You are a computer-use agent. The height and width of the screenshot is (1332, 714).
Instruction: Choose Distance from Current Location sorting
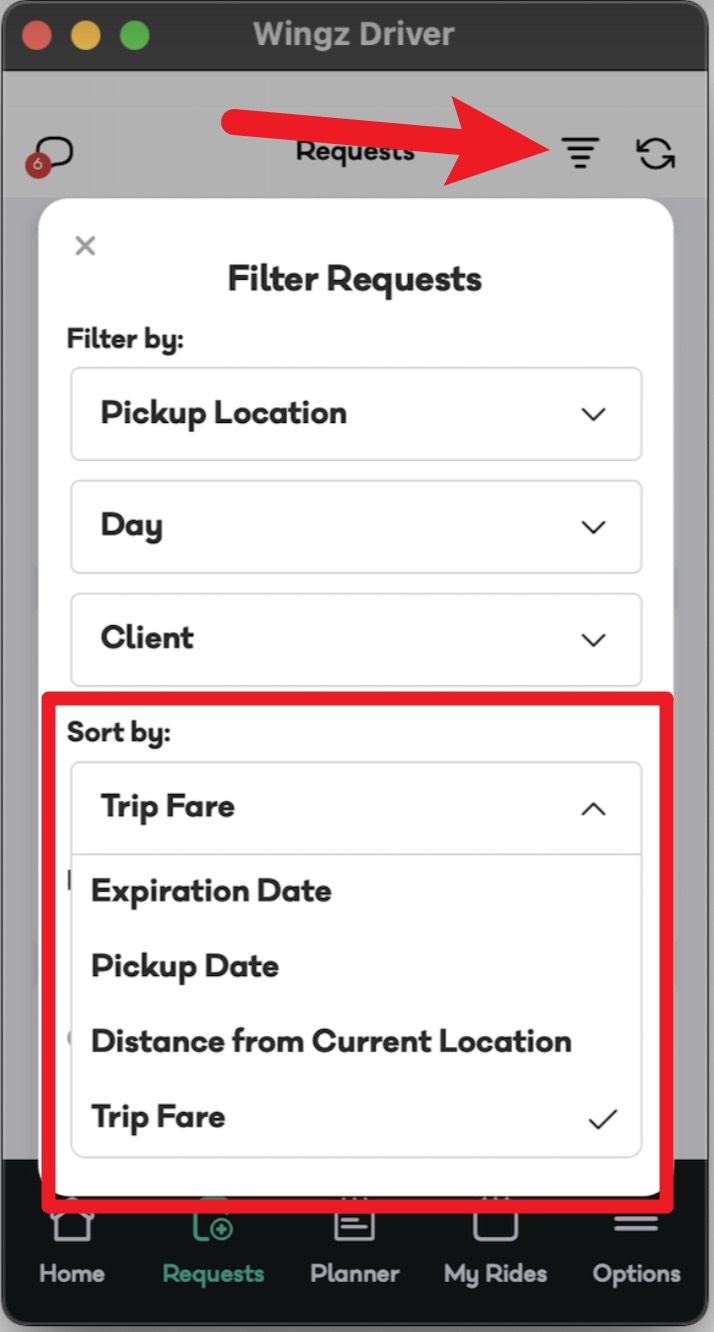click(331, 1041)
